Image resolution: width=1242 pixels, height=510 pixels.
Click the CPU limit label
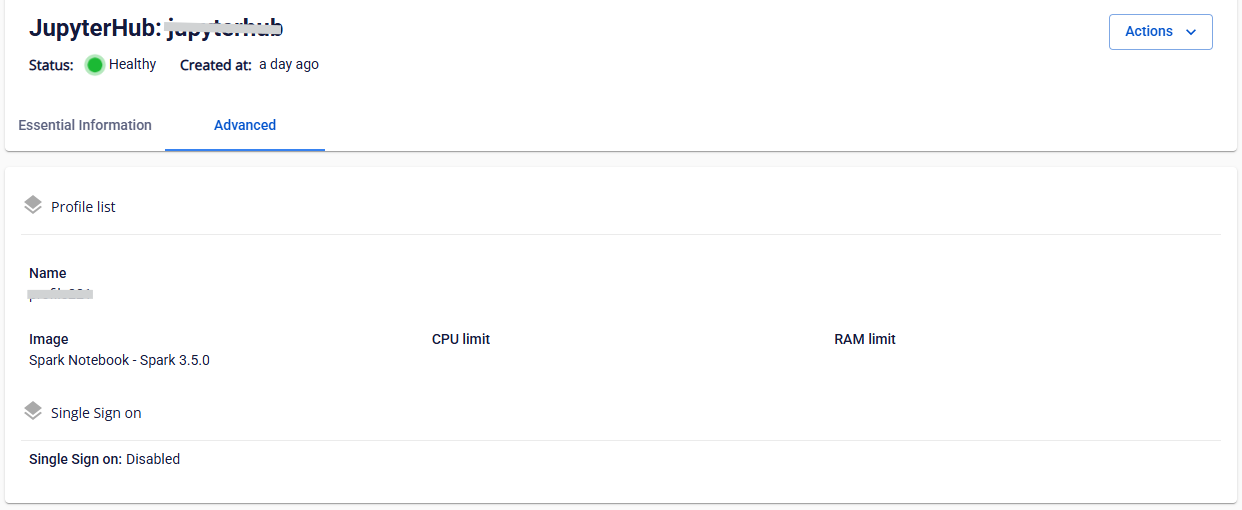click(461, 339)
